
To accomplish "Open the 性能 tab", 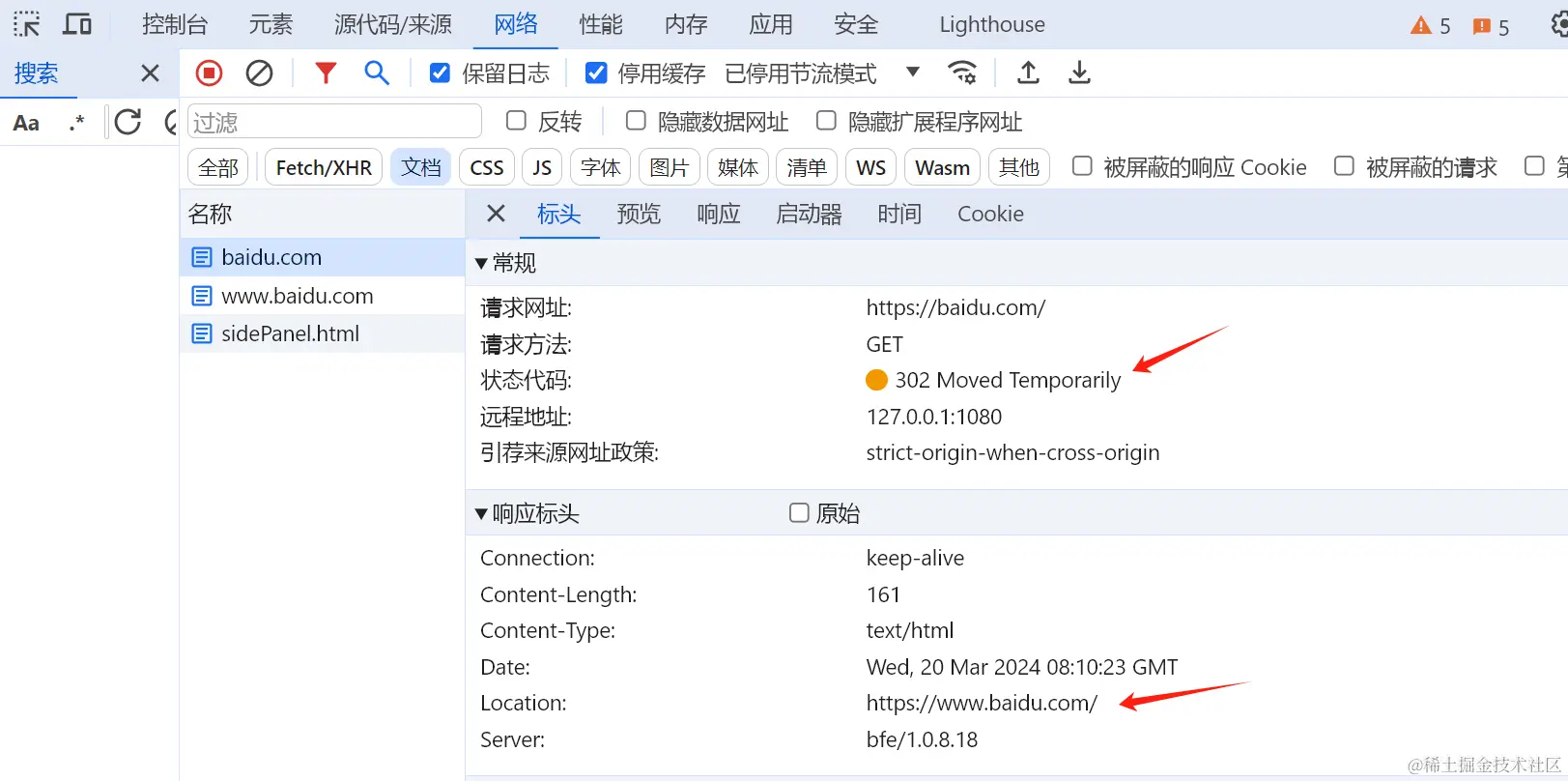I will click(601, 24).
